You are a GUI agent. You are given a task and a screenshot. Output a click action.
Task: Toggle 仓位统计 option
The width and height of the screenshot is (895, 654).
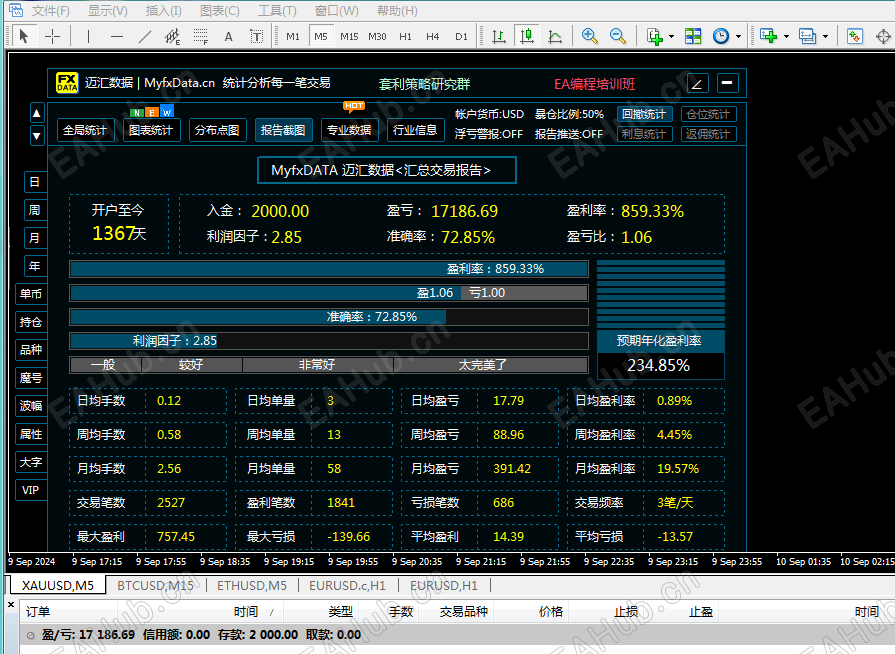[x=708, y=114]
